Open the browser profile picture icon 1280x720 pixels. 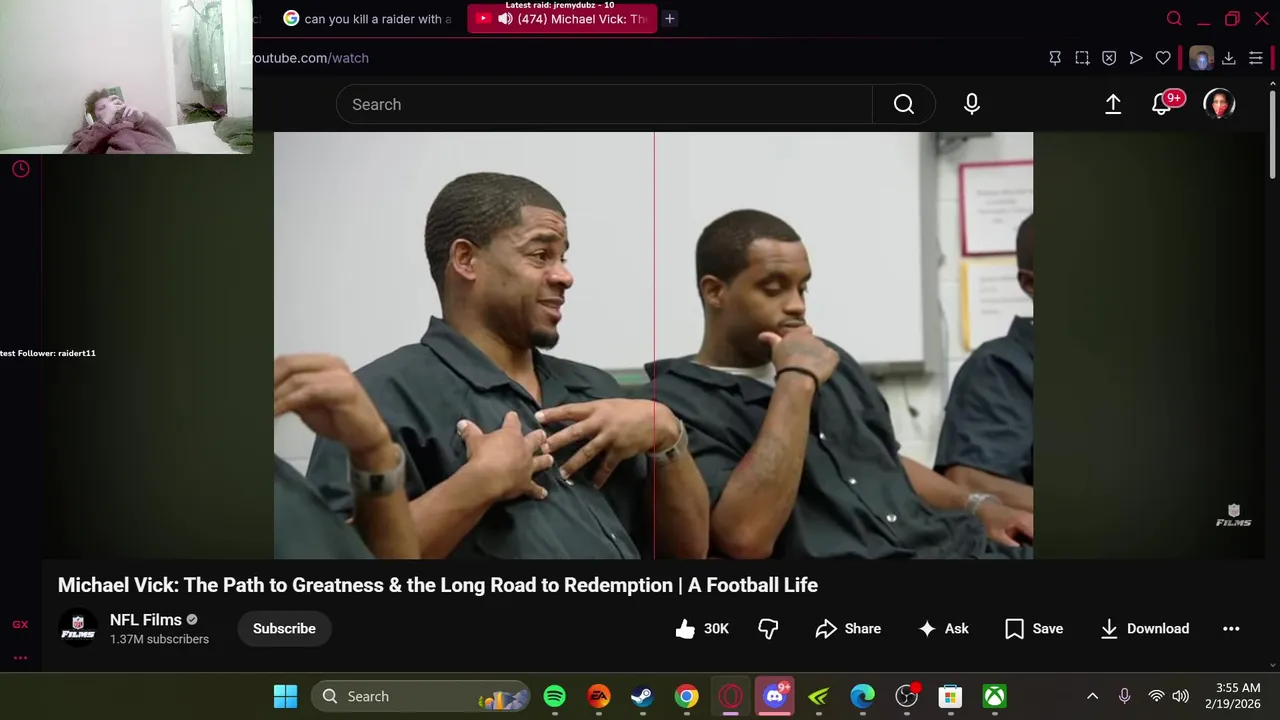point(1201,58)
